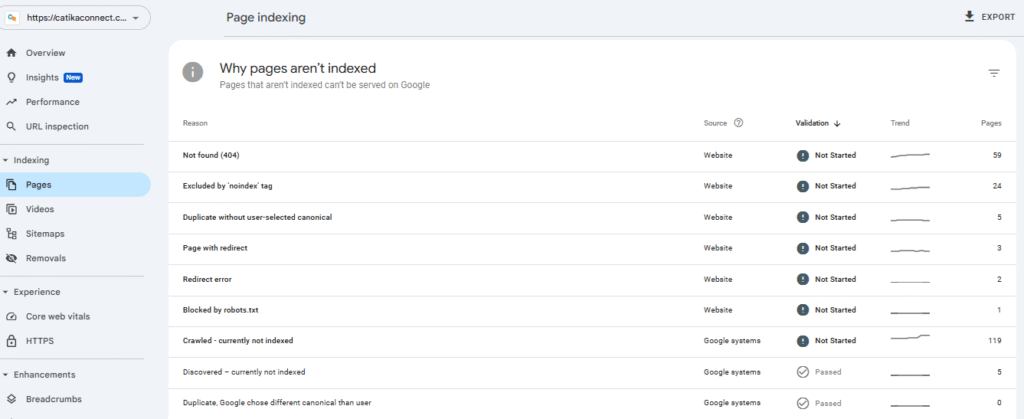This screenshot has height=419, width=1024.
Task: Click the Videos icon in sidebar
Action: pos(11,209)
